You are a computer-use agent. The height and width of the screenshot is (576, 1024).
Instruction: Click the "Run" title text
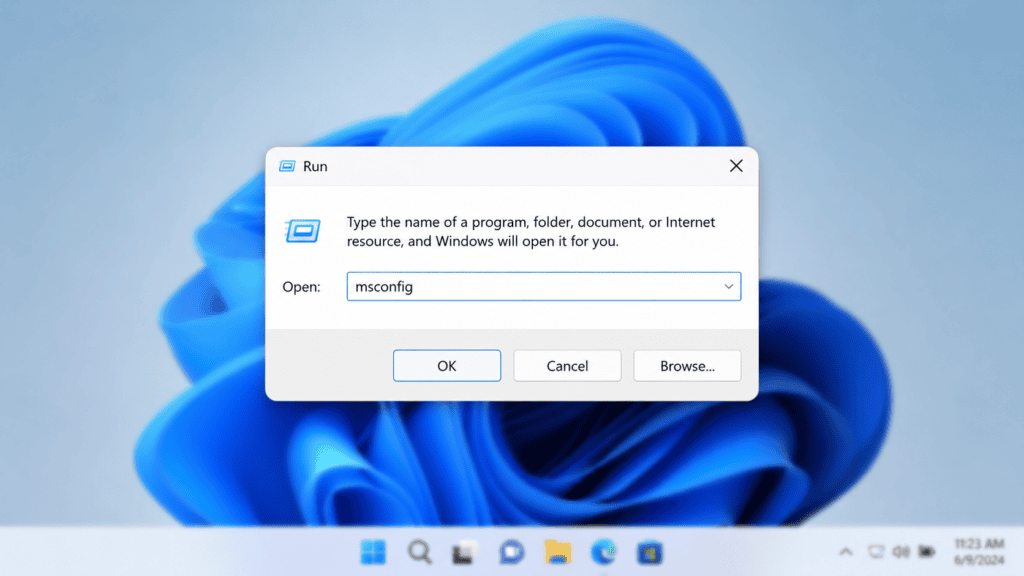click(x=315, y=167)
